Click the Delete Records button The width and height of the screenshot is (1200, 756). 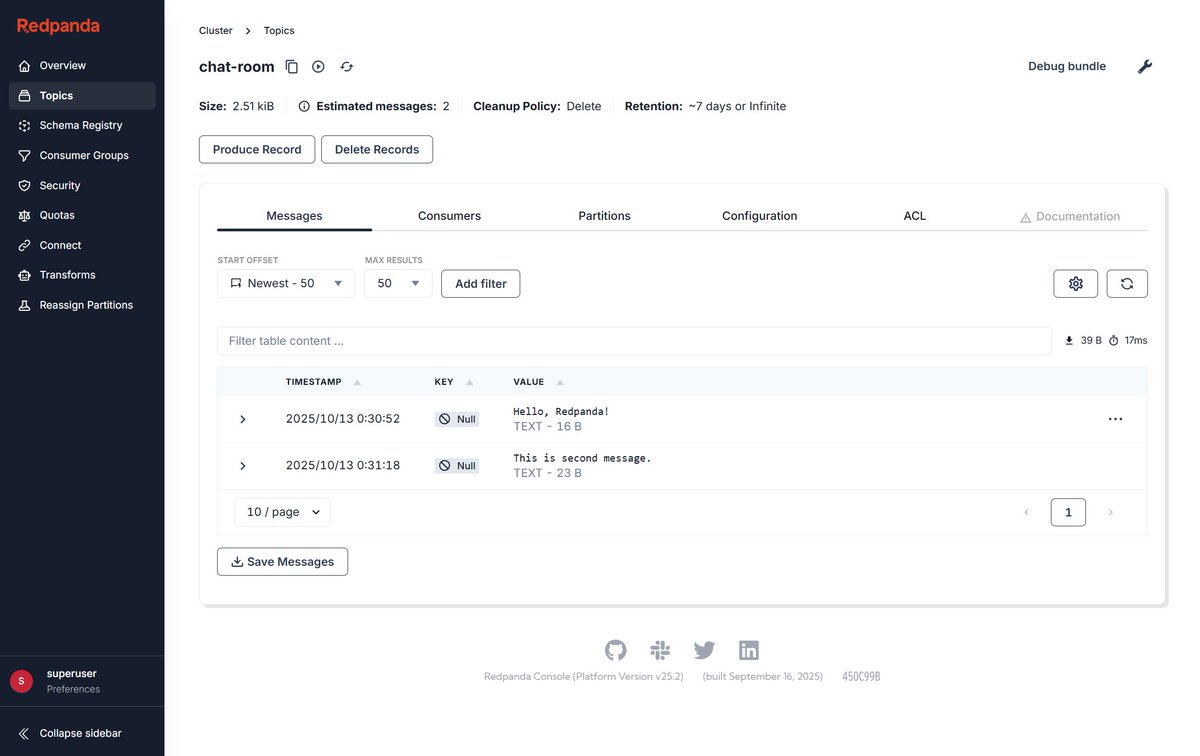377,150
